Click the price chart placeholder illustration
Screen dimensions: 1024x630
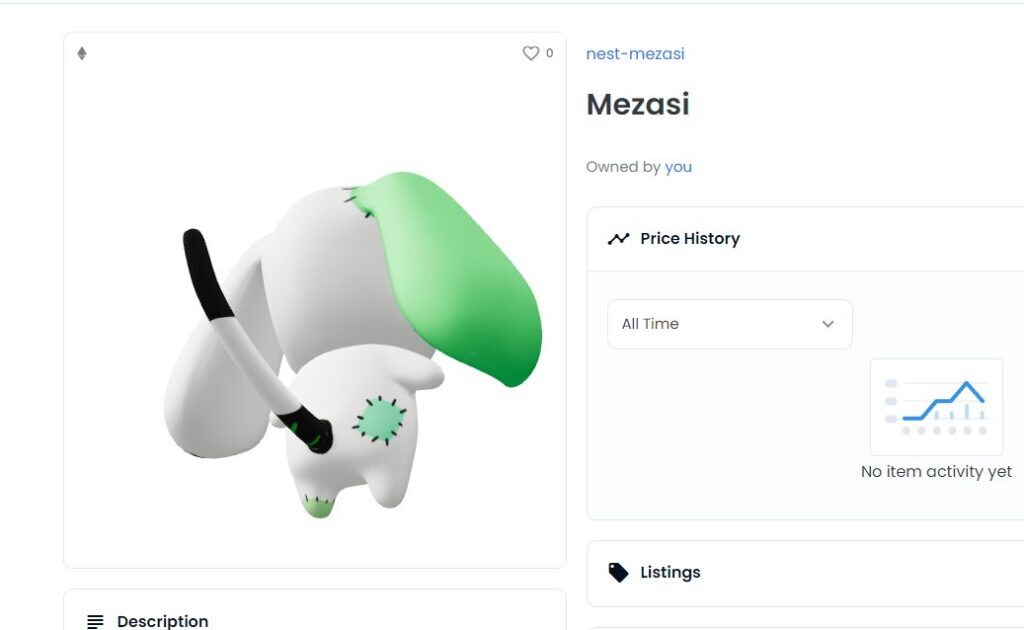936,407
